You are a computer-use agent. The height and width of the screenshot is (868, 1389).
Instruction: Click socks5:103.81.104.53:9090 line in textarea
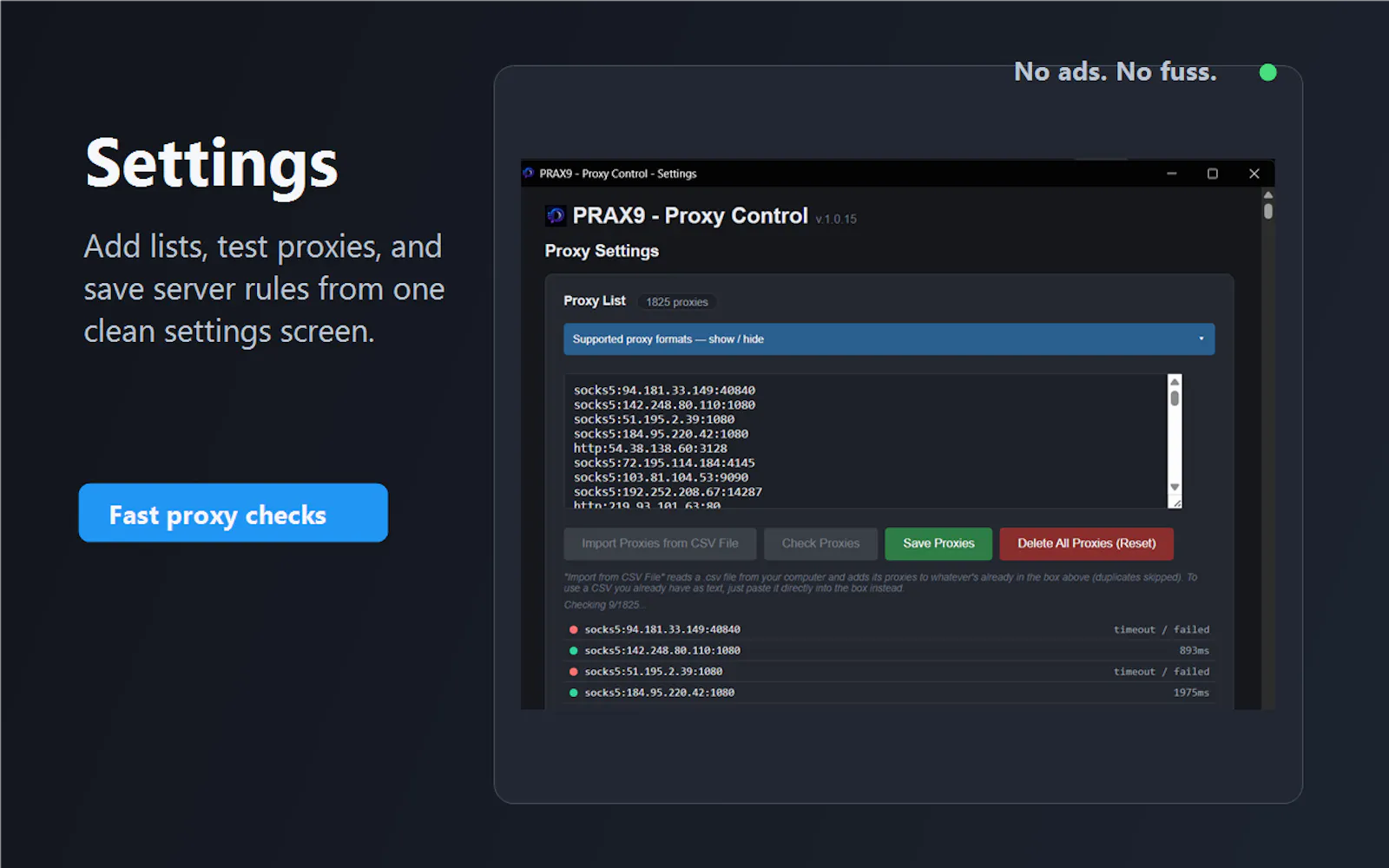tap(661, 477)
